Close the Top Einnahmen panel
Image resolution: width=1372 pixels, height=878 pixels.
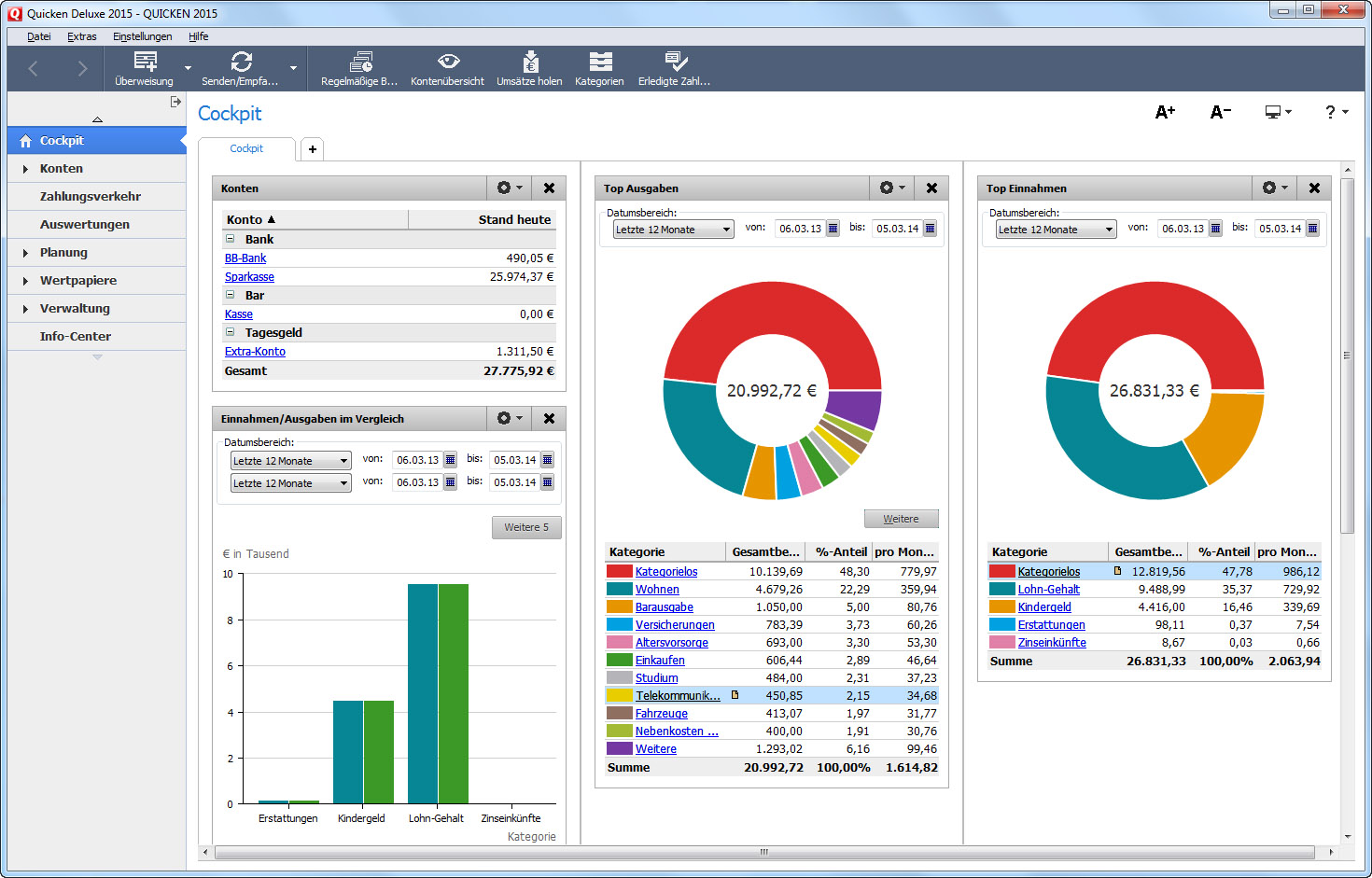point(1314,188)
